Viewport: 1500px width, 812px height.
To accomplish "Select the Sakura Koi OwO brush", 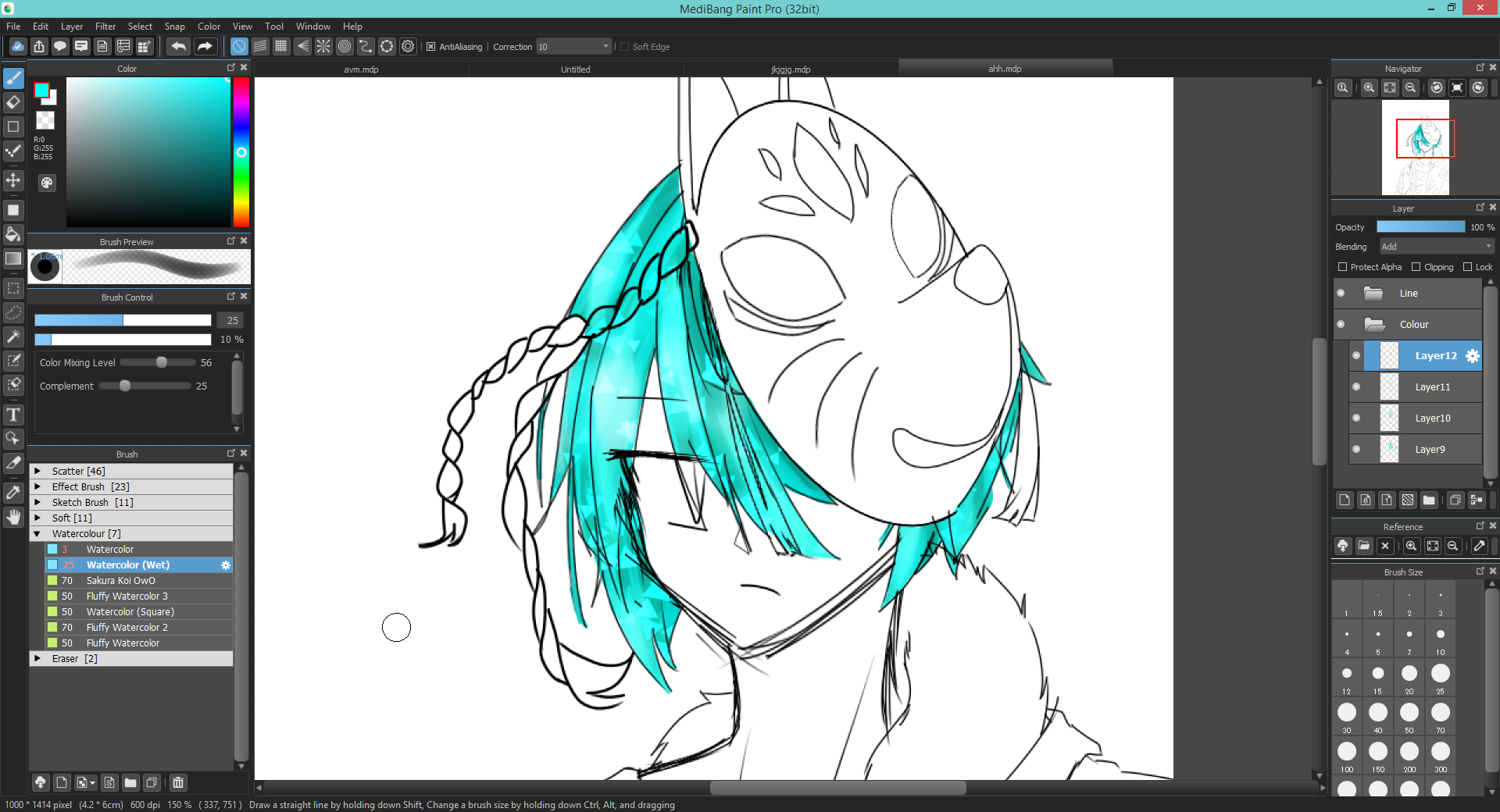I will click(121, 581).
